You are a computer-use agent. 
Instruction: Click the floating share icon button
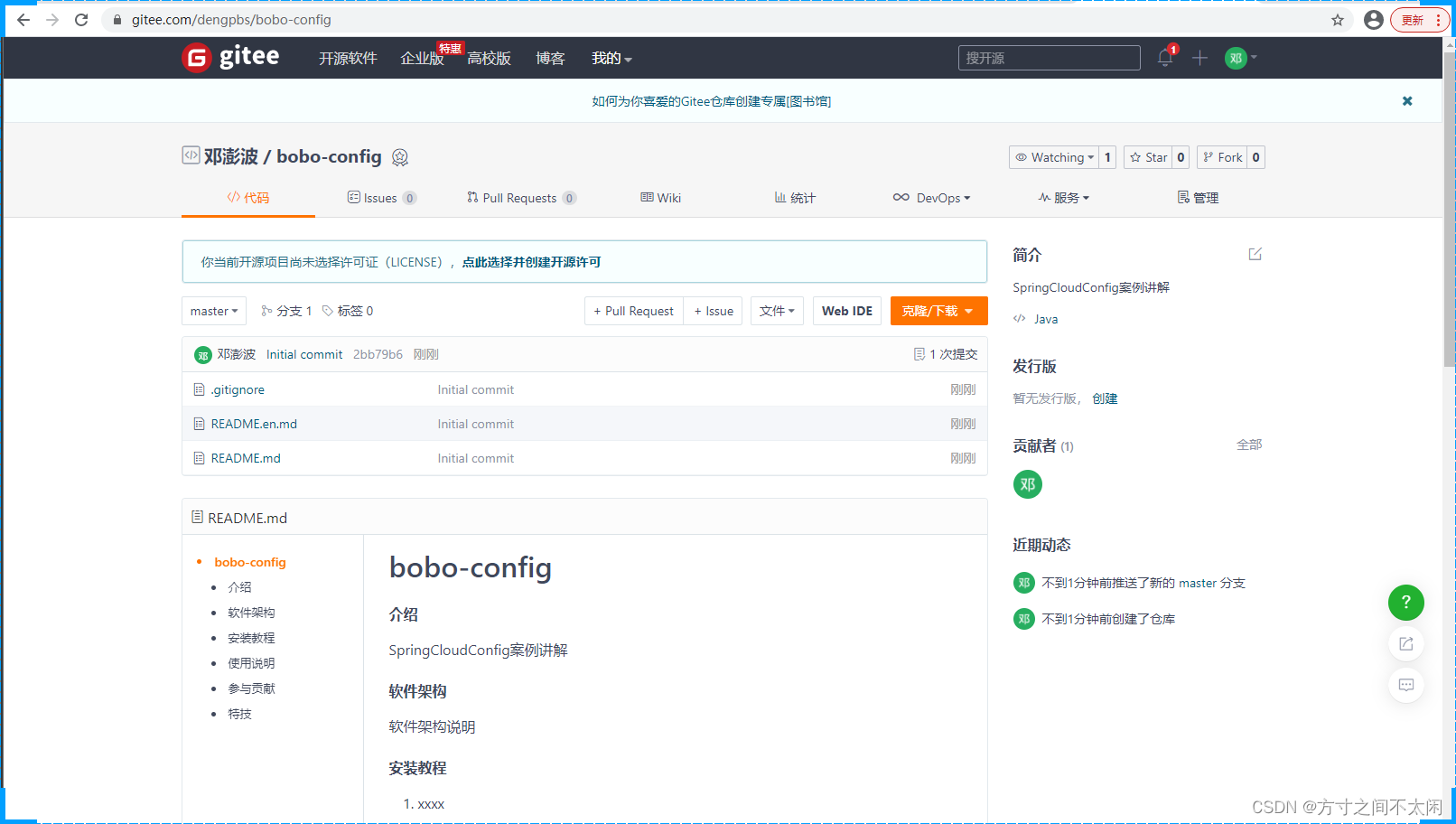pyautogui.click(x=1406, y=643)
